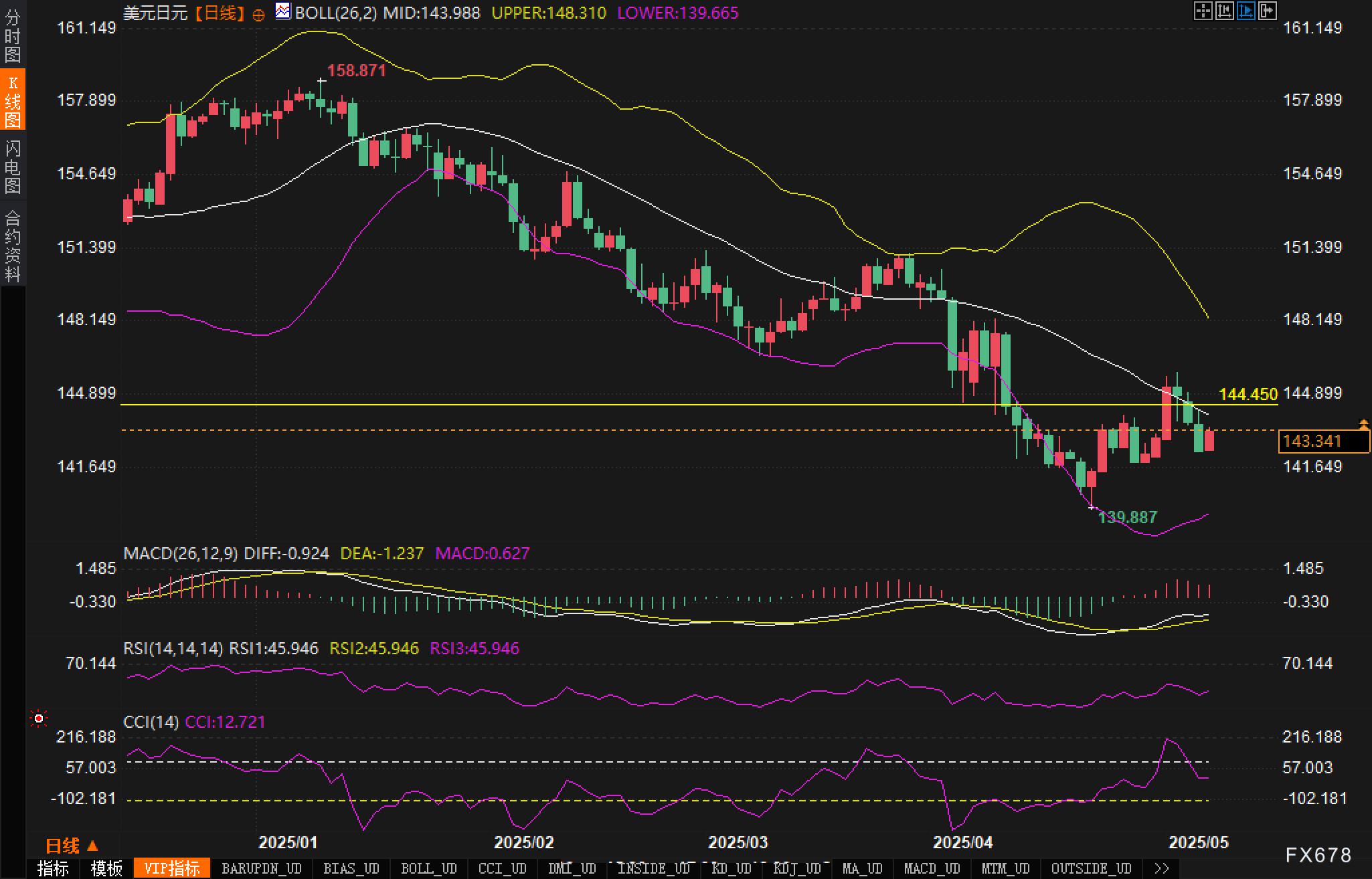The image size is (1372, 879).
Task: Select the VIP指标 tab
Action: pyautogui.click(x=172, y=868)
